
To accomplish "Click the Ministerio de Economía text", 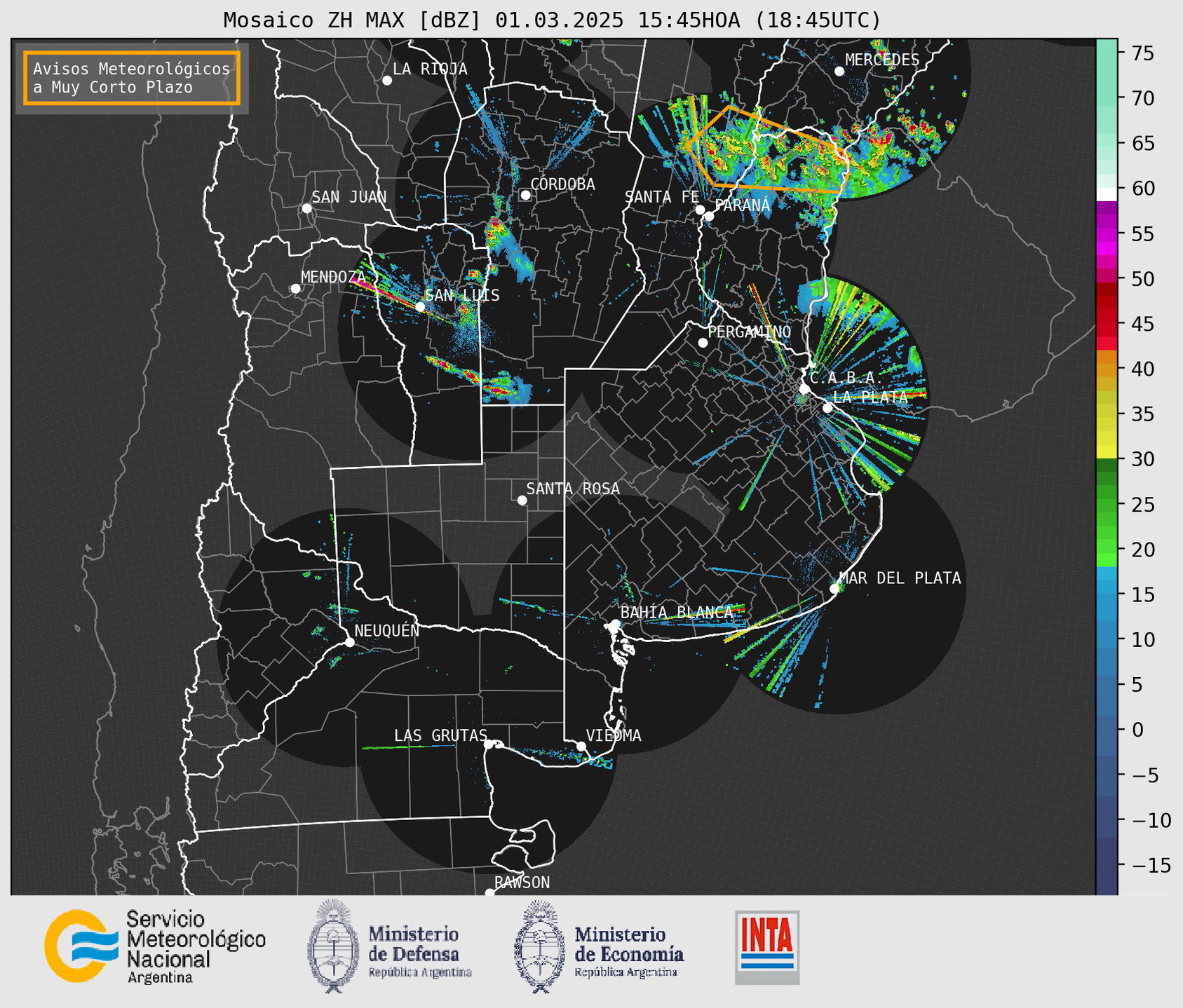I will click(x=629, y=944).
